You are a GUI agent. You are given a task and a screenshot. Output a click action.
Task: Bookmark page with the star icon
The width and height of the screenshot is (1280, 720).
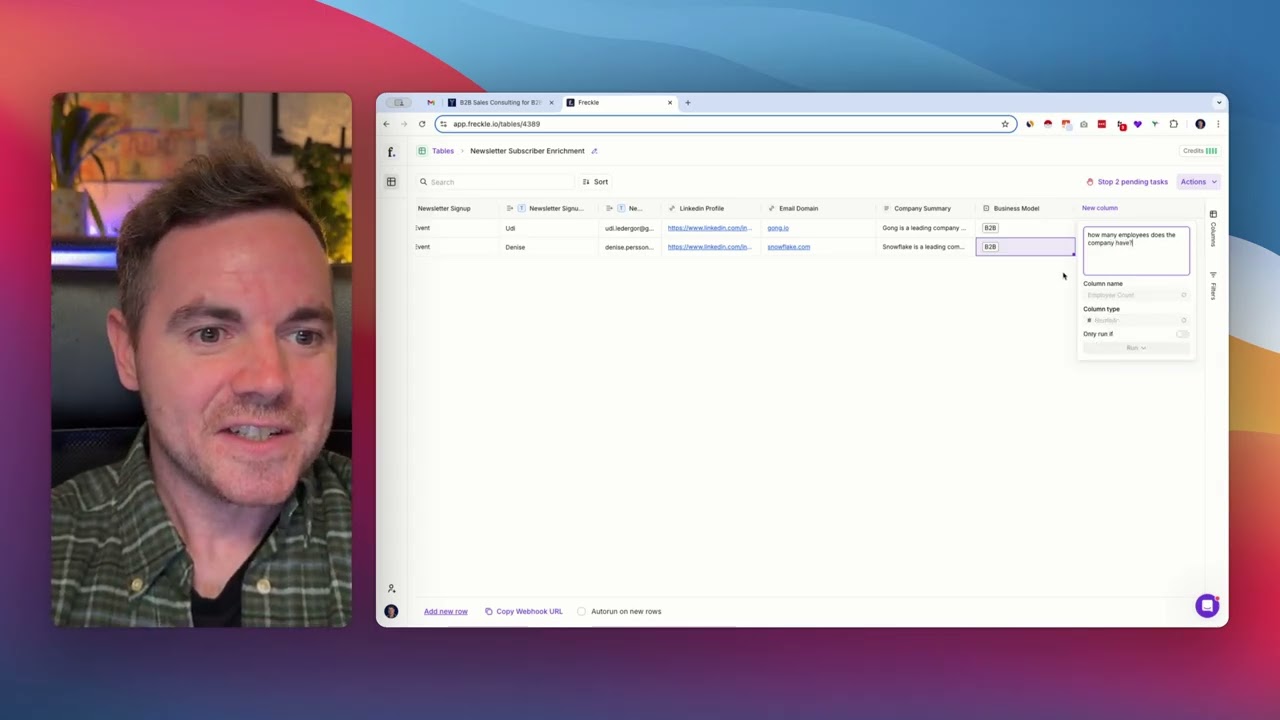click(x=1005, y=124)
